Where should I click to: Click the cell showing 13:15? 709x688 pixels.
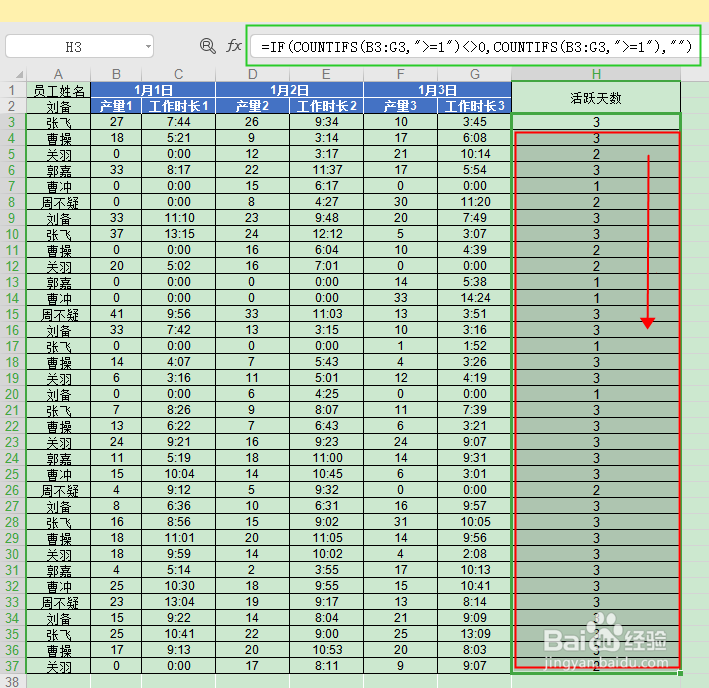(179, 234)
